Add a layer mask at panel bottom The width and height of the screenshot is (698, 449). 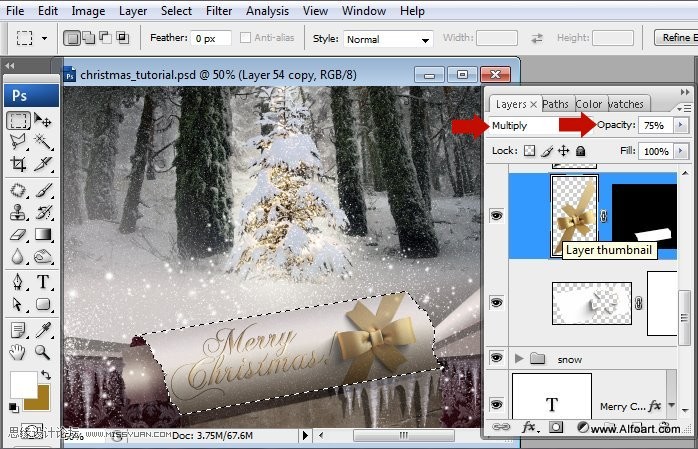[556, 428]
